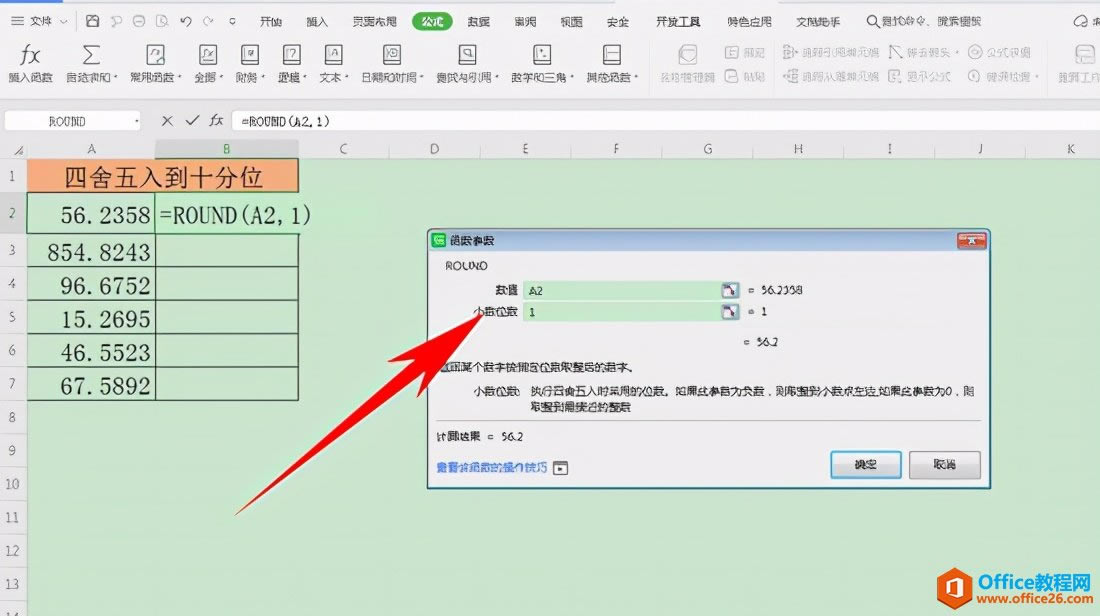Open the All functions (全部) icon
The width and height of the screenshot is (1100, 616).
click(208, 55)
